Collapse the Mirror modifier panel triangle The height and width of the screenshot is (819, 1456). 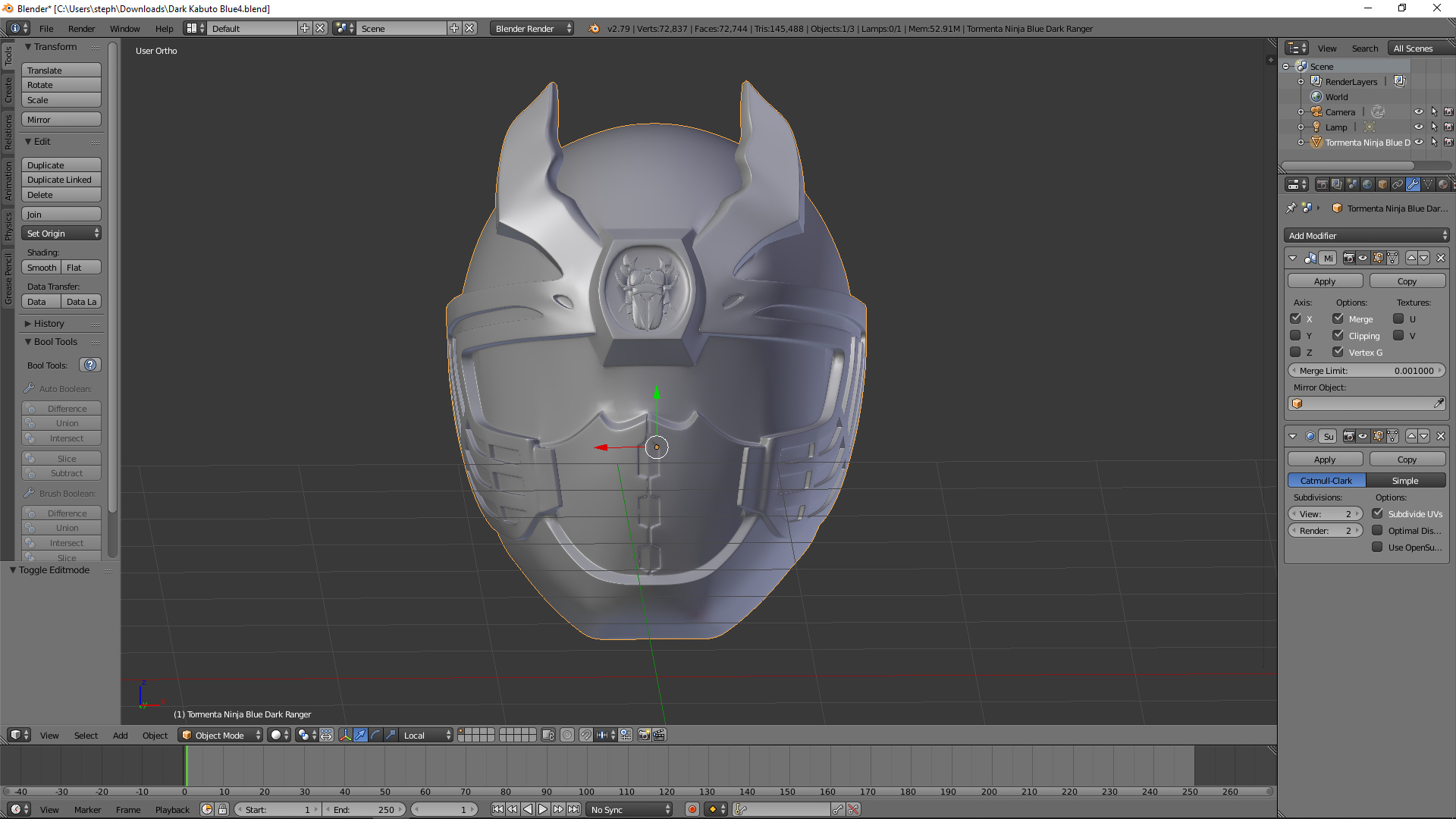1293,258
